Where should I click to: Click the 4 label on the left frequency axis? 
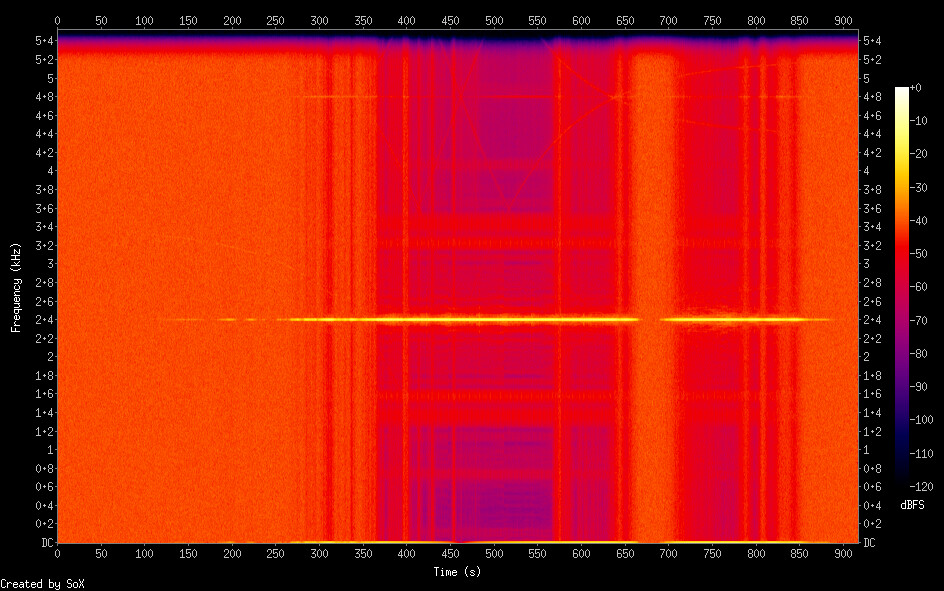48,171
